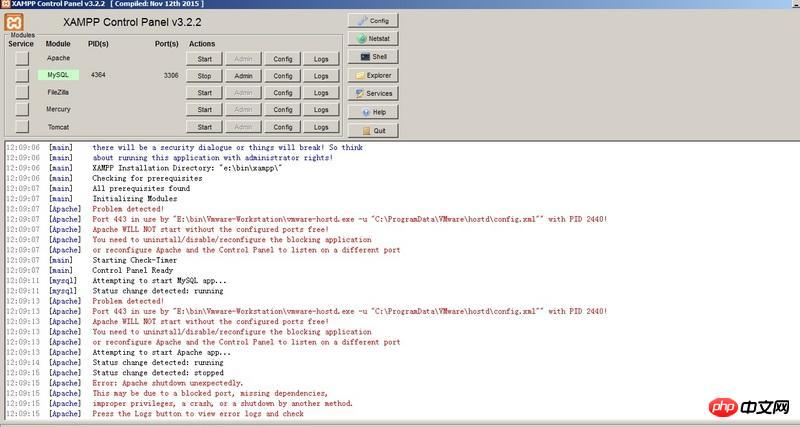This screenshot has height=427, width=800.
Task: Open MySQL Config
Action: point(283,76)
